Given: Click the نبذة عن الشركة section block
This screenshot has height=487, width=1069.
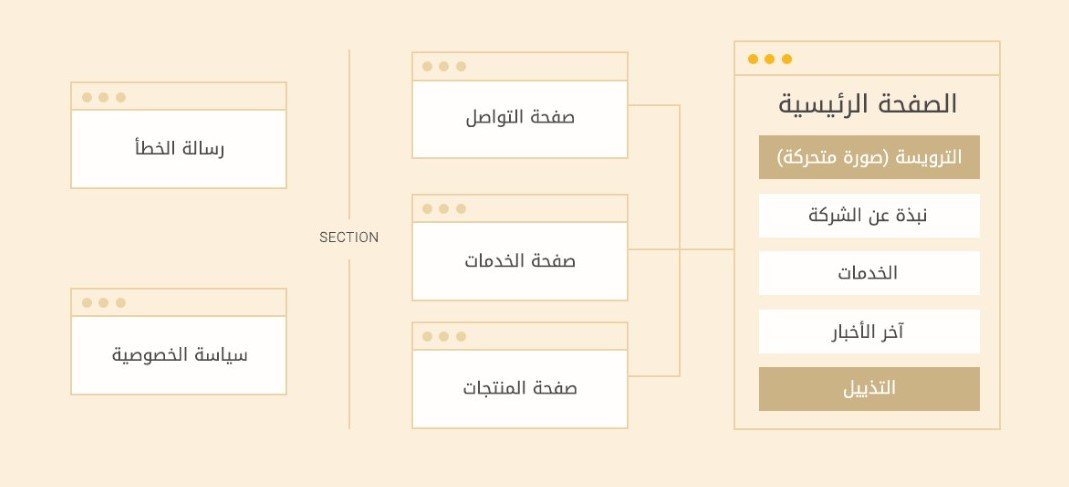Looking at the screenshot, I should (x=868, y=216).
